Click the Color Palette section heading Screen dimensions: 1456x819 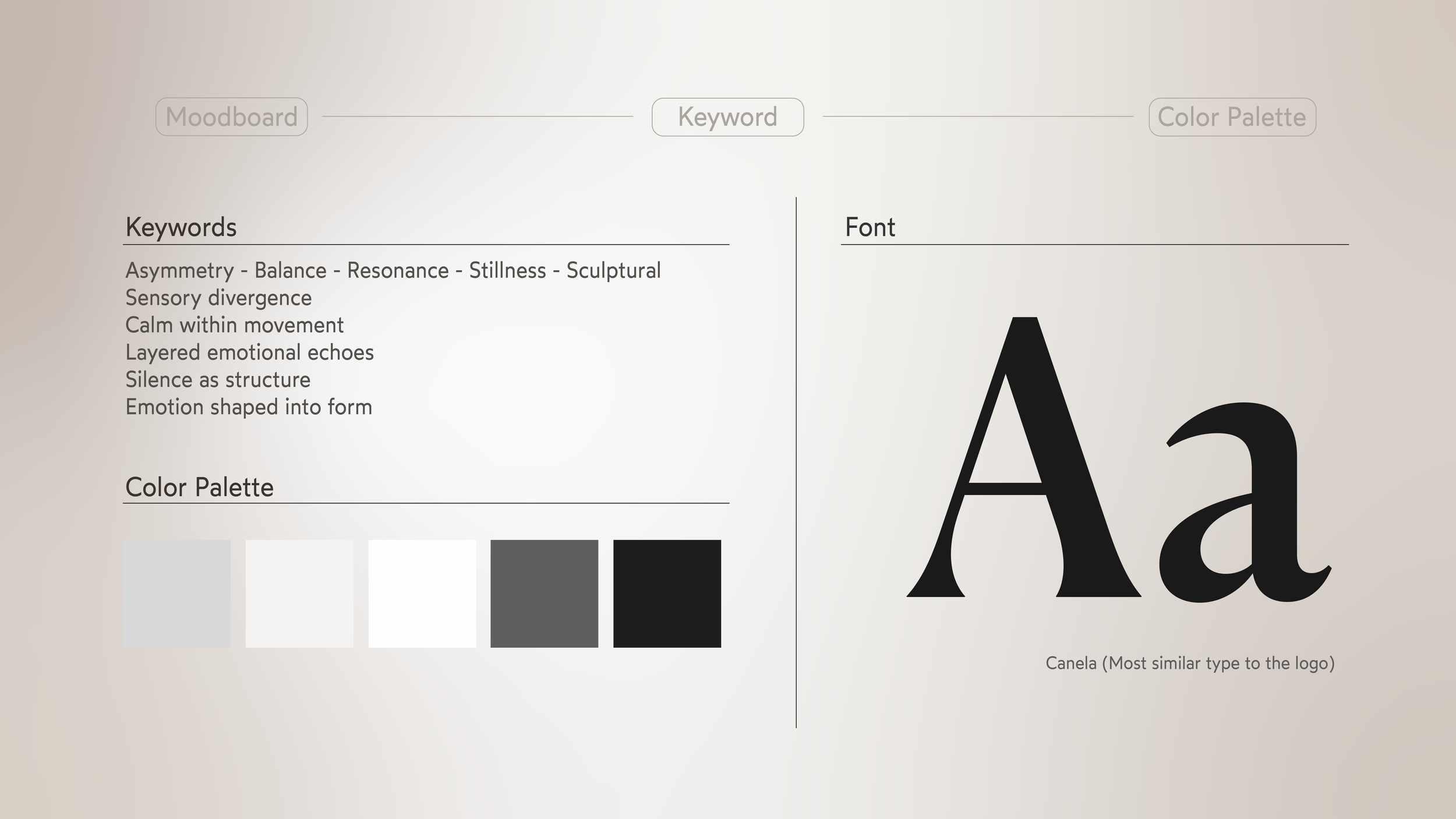[199, 488]
